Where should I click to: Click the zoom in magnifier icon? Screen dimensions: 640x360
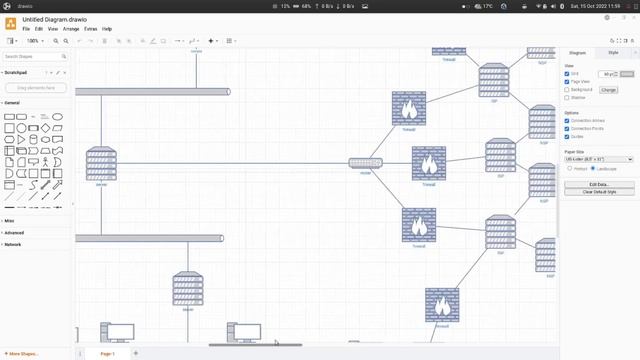point(56,41)
